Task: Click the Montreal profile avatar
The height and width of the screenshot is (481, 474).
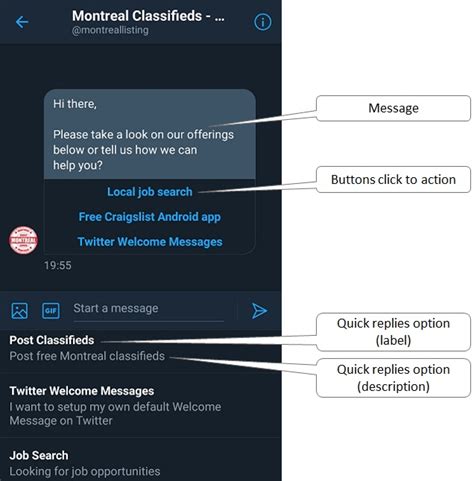Action: (x=23, y=240)
